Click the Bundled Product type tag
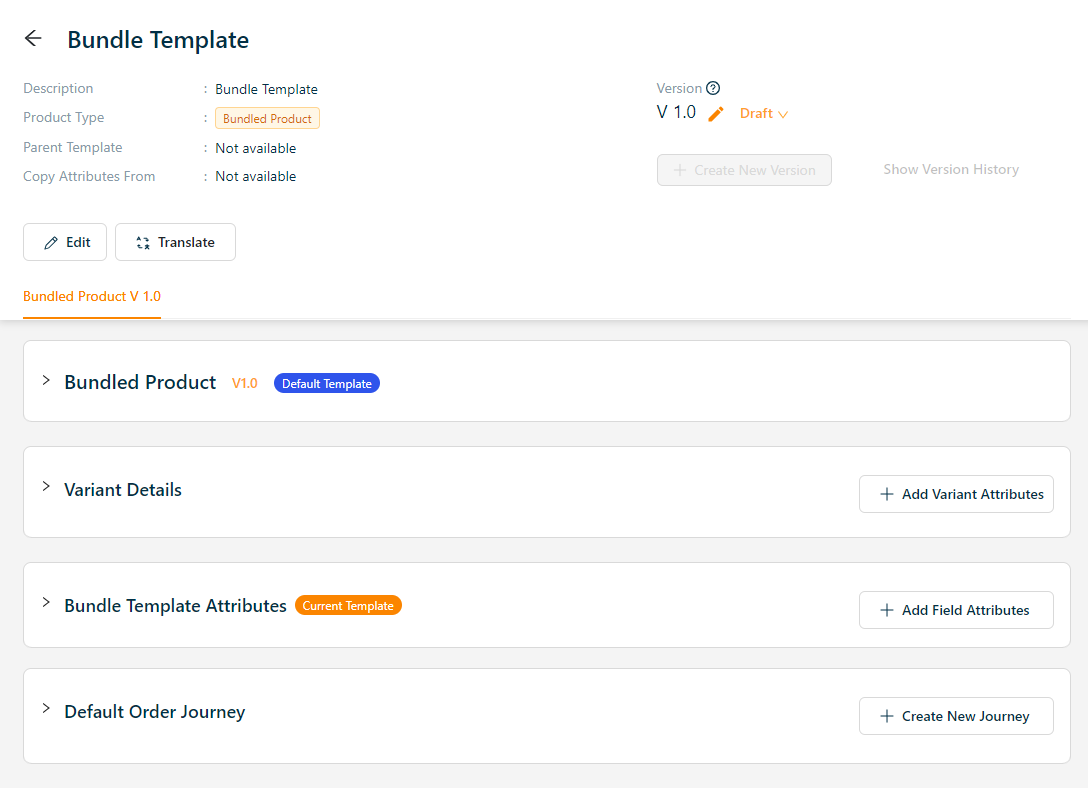The height and width of the screenshot is (793, 1088). pos(267,119)
